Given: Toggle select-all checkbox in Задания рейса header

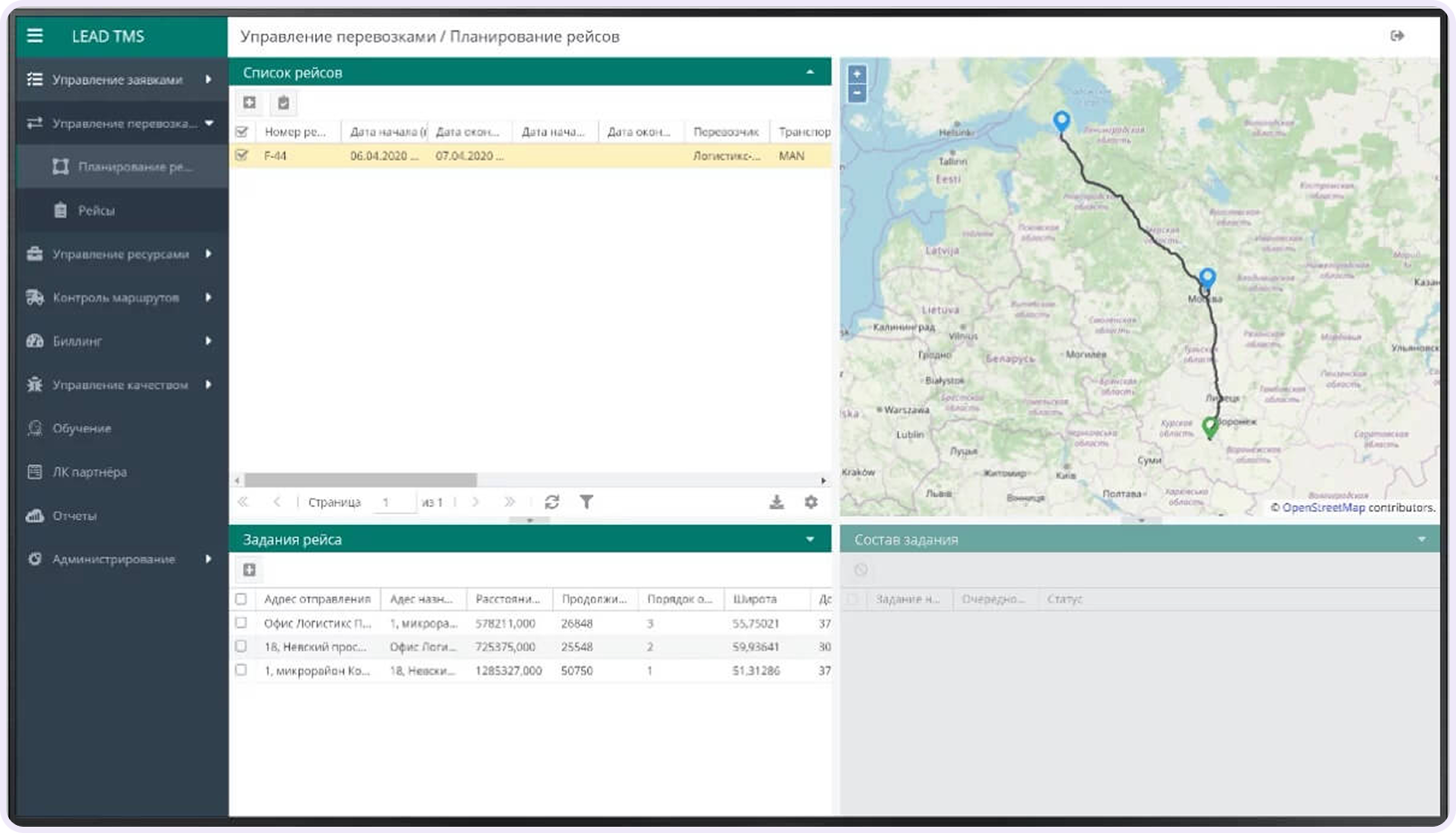Looking at the screenshot, I should [241, 599].
